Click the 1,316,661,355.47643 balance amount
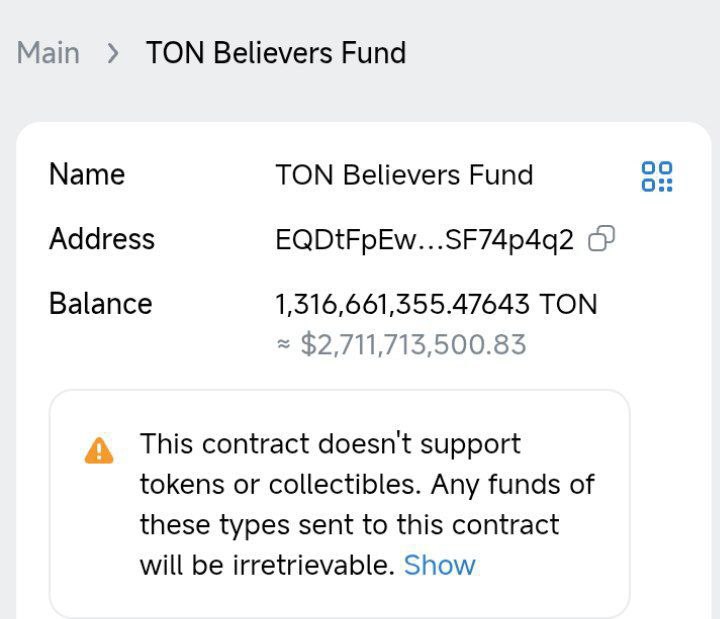Image resolution: width=720 pixels, height=619 pixels. click(403, 304)
